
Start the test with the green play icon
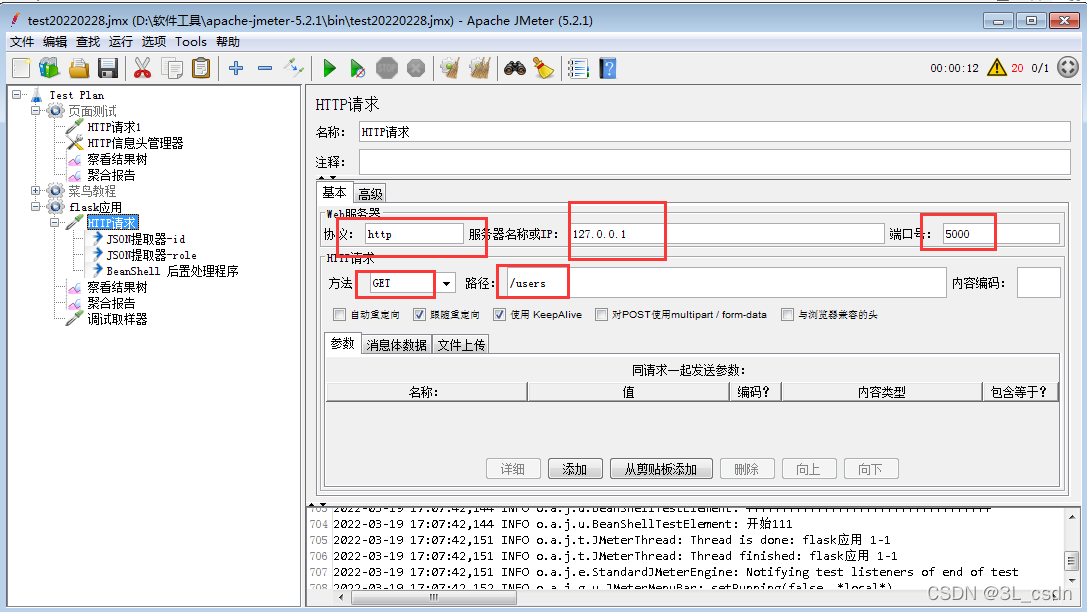click(329, 68)
